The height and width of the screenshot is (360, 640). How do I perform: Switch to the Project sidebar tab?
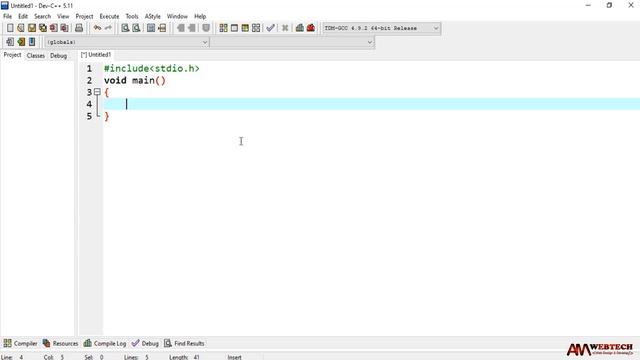[12, 55]
